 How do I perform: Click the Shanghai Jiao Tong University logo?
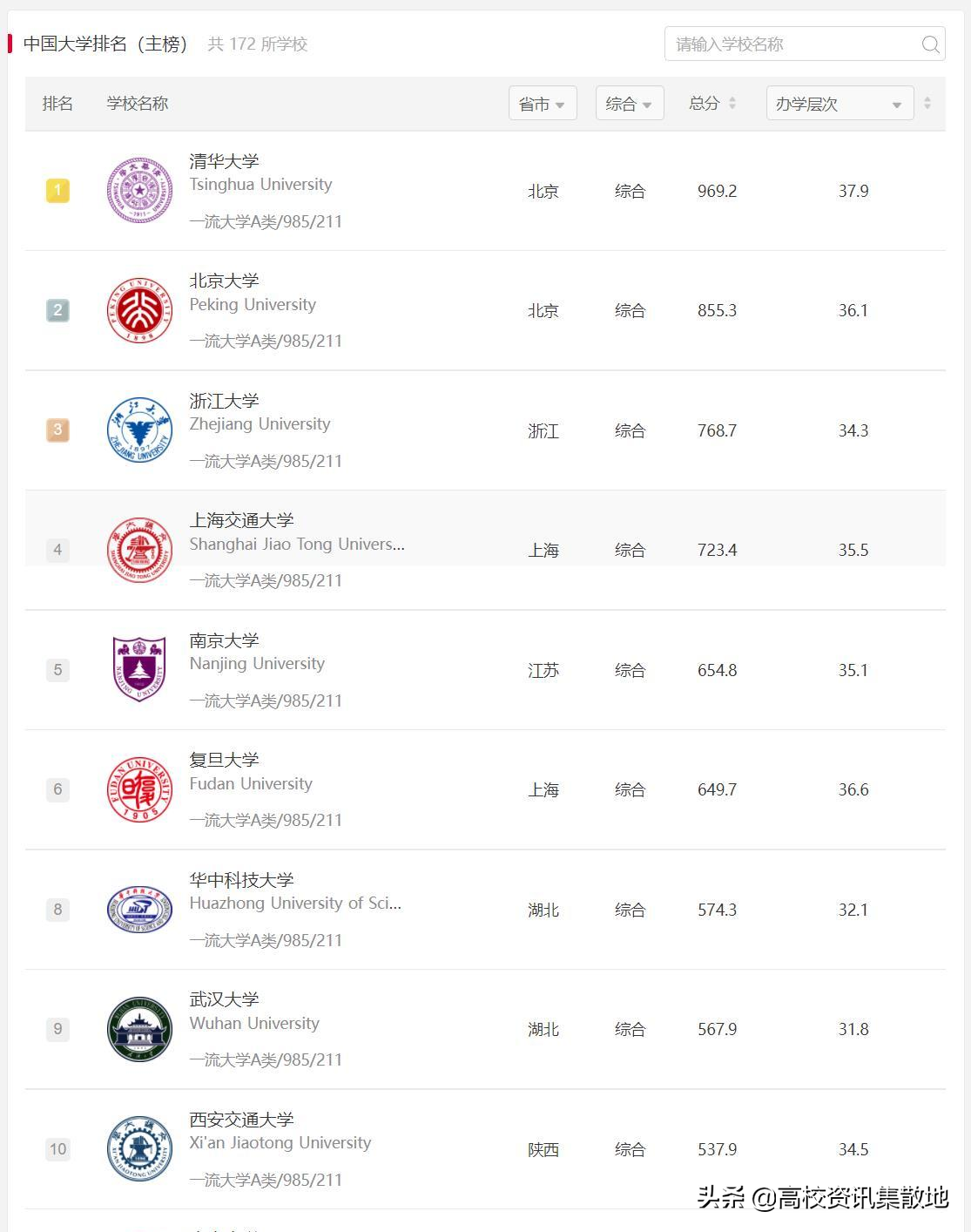pos(139,550)
